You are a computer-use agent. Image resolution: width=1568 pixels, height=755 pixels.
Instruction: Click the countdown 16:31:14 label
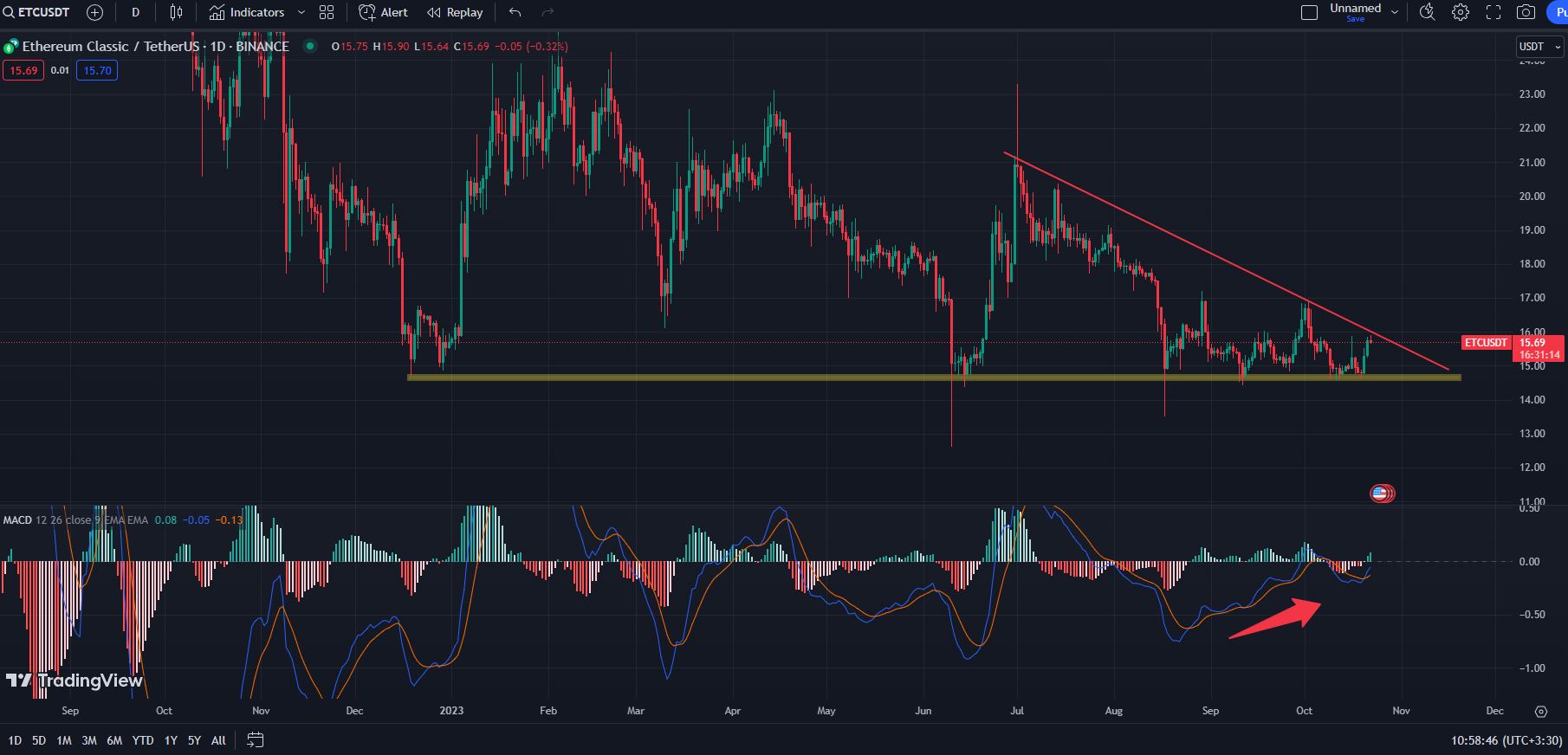pos(1539,355)
